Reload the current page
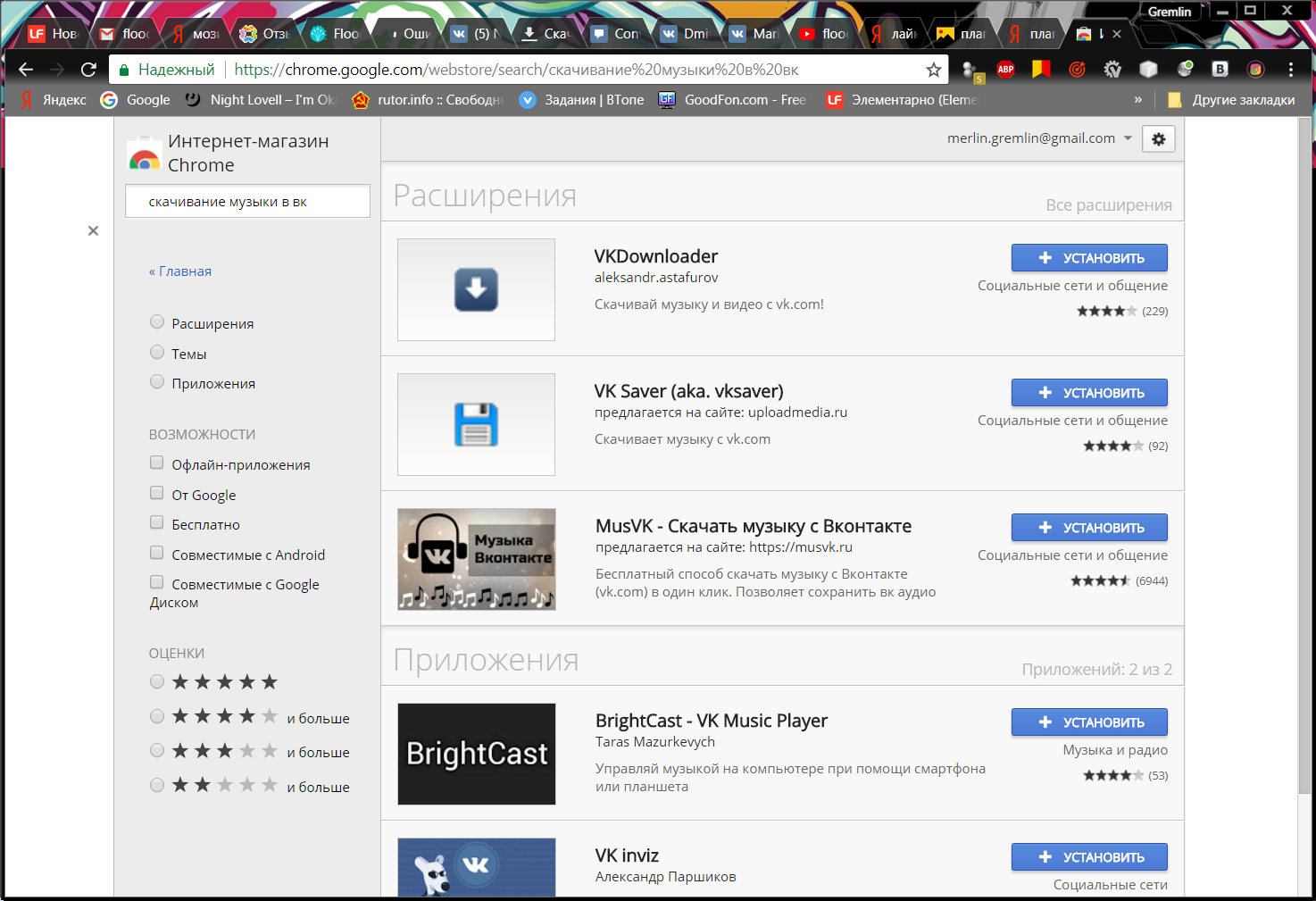1316x901 pixels. click(88, 69)
